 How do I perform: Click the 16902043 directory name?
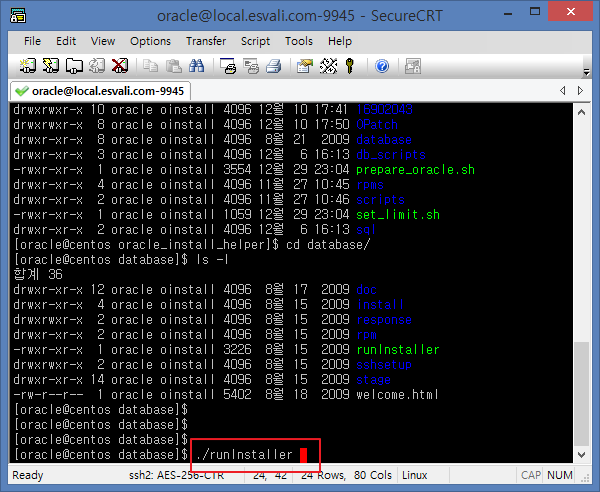tap(384, 110)
